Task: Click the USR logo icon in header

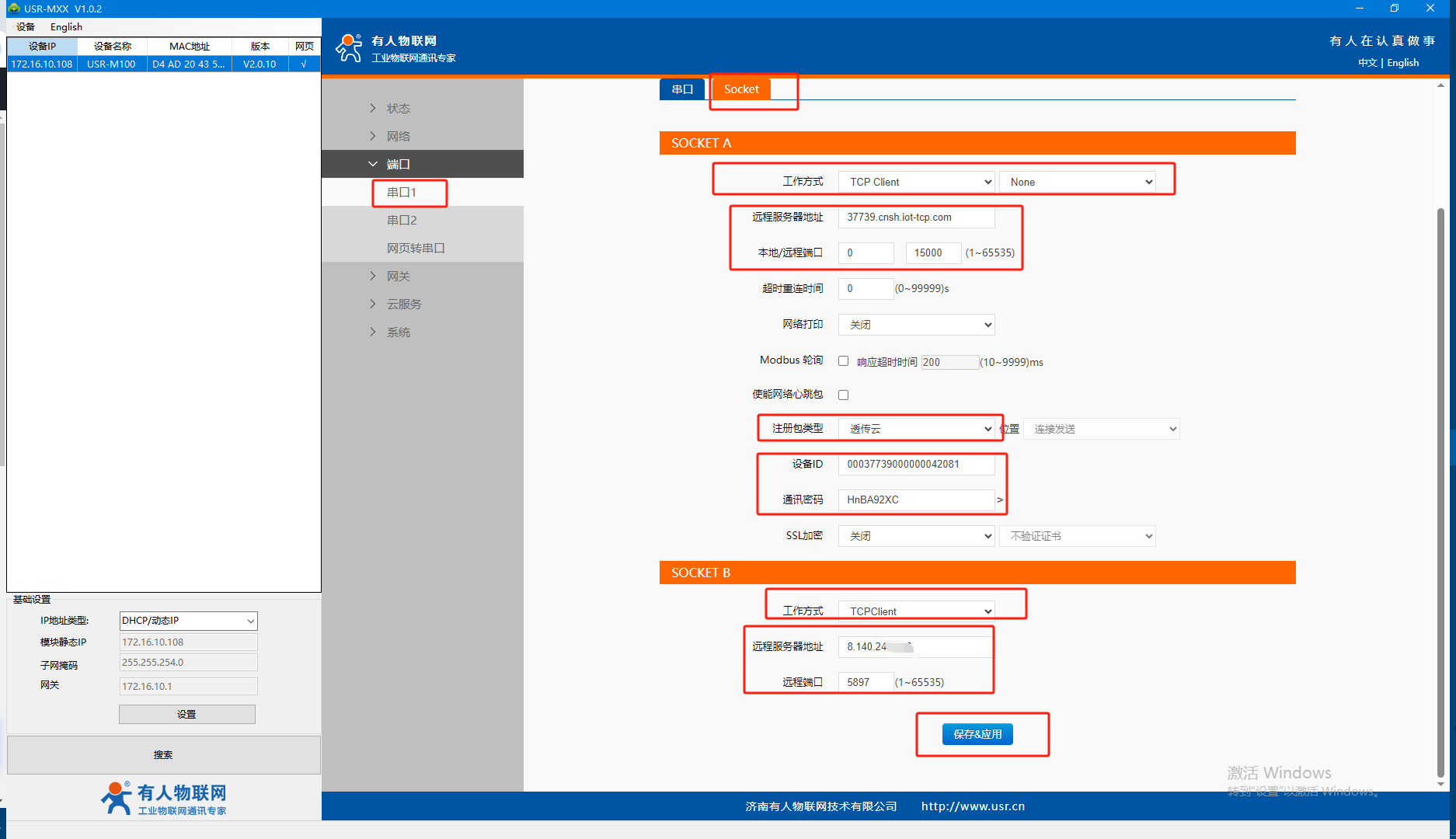Action: pos(349,48)
